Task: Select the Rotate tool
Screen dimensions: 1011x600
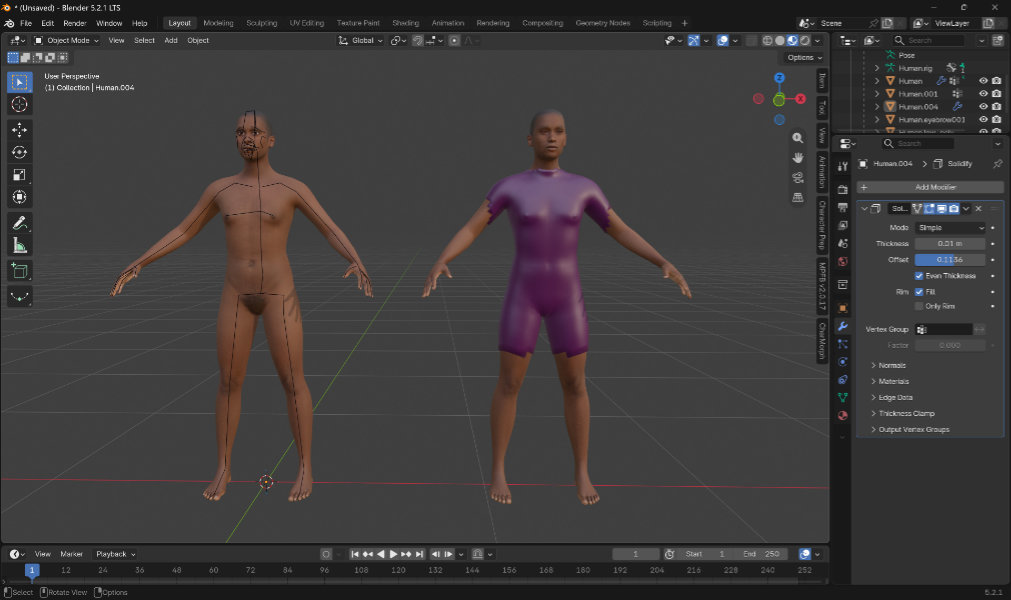Action: point(19,153)
